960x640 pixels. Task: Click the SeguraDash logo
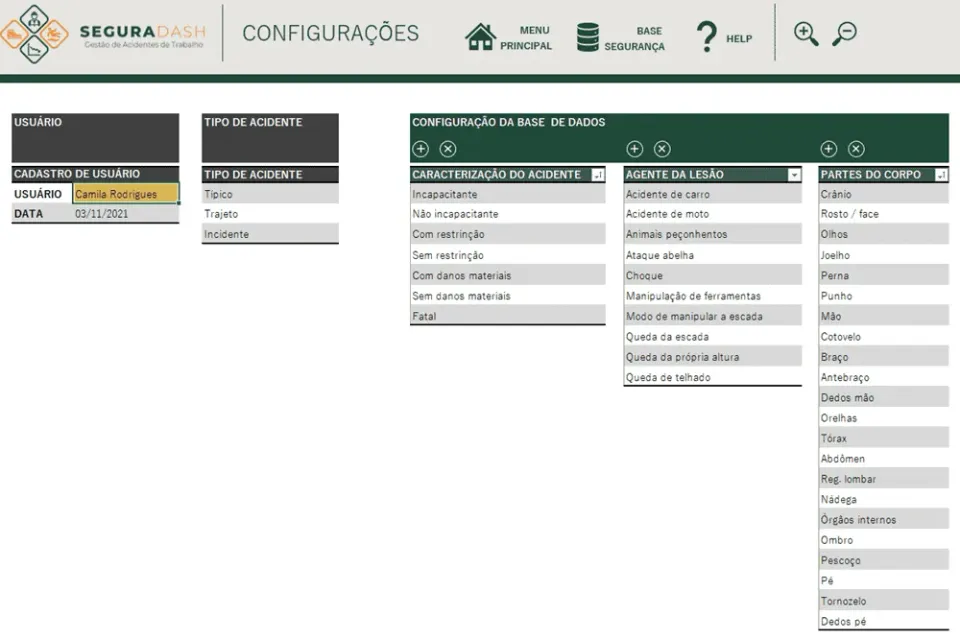pos(103,34)
